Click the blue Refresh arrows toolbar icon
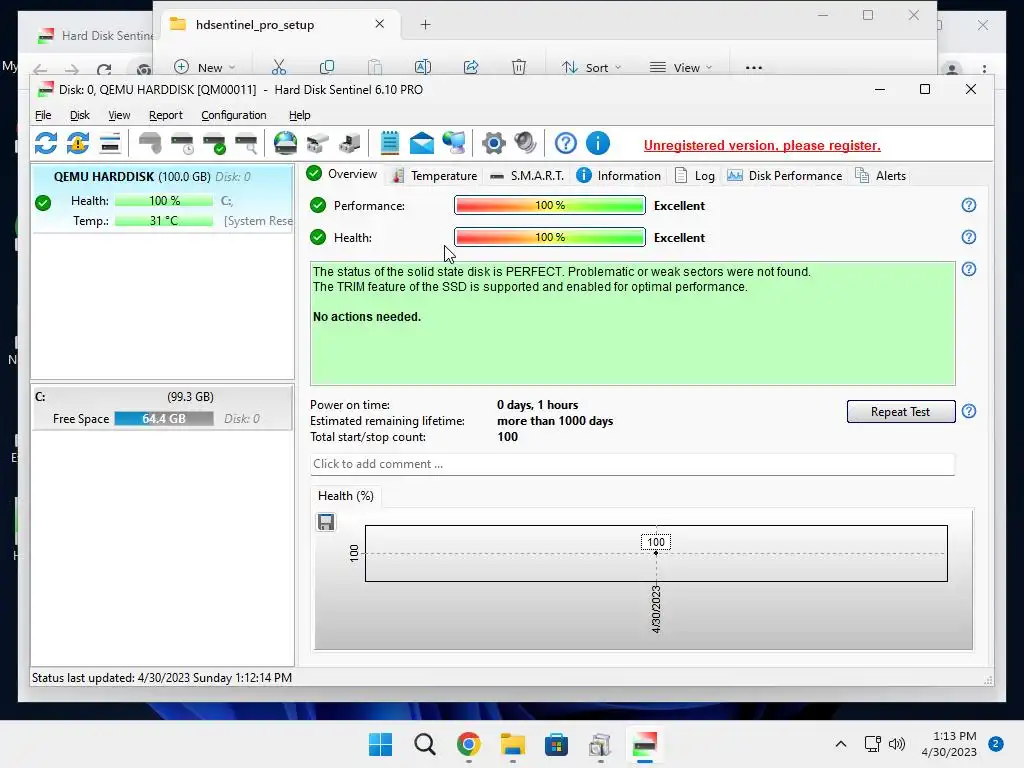The image size is (1024, 768). [46, 143]
